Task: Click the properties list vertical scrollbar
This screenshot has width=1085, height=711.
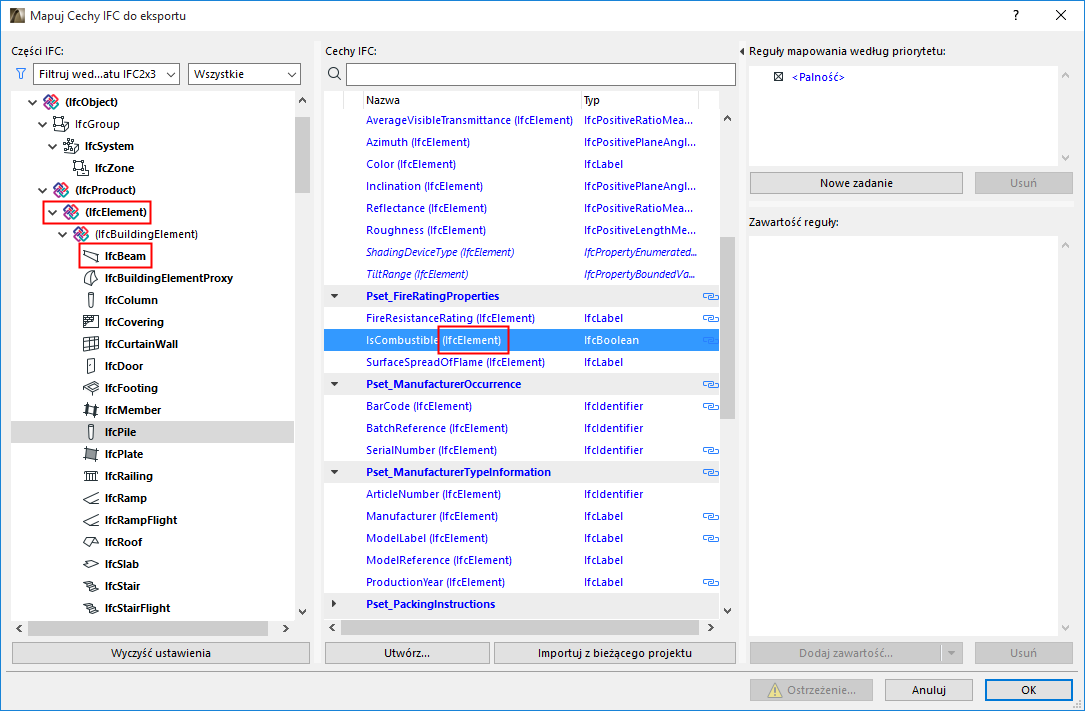Action: click(x=727, y=326)
